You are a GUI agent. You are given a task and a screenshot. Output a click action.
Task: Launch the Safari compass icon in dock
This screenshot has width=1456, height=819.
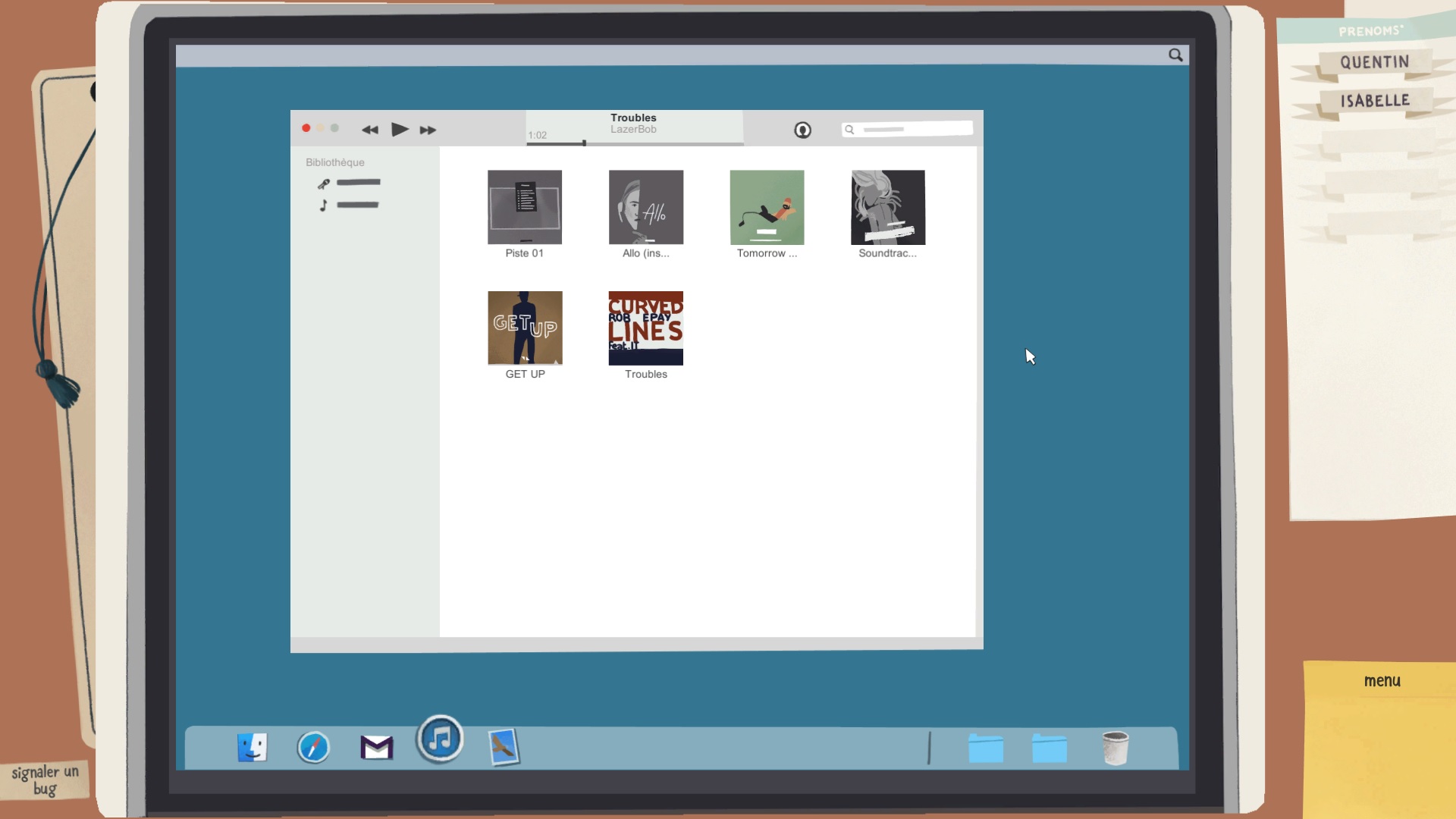pyautogui.click(x=313, y=748)
